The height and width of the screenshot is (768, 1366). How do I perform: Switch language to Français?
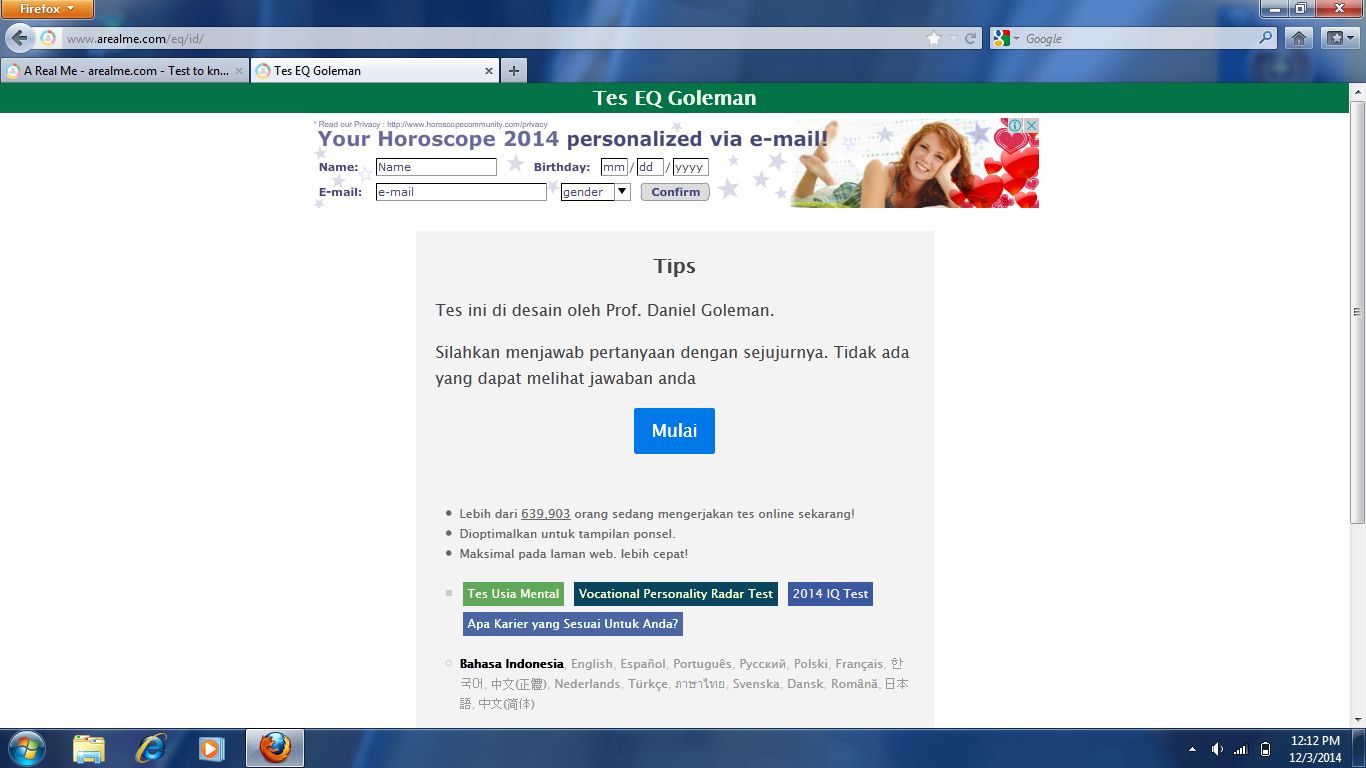coord(859,664)
